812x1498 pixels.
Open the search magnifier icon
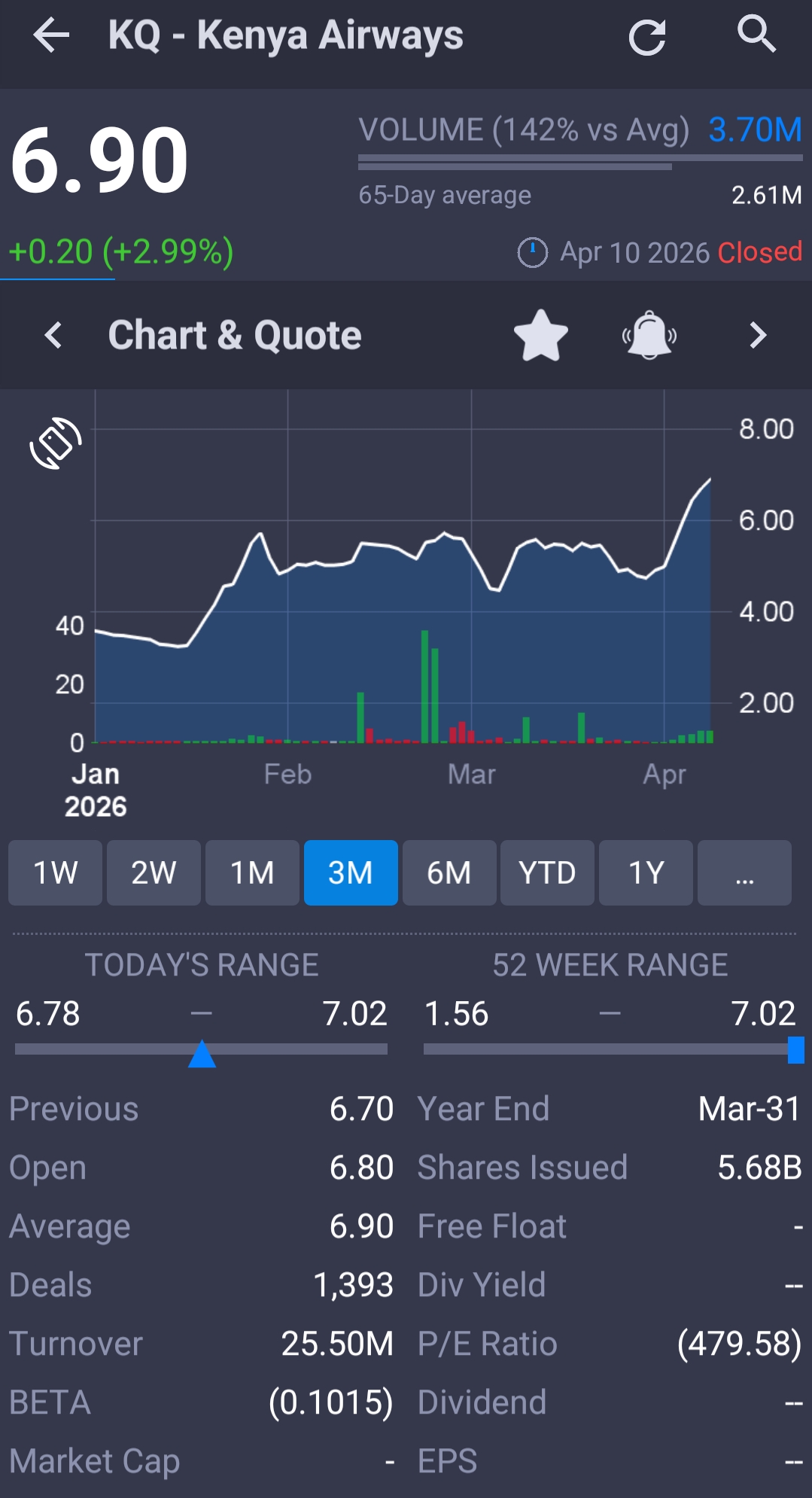pos(756,35)
